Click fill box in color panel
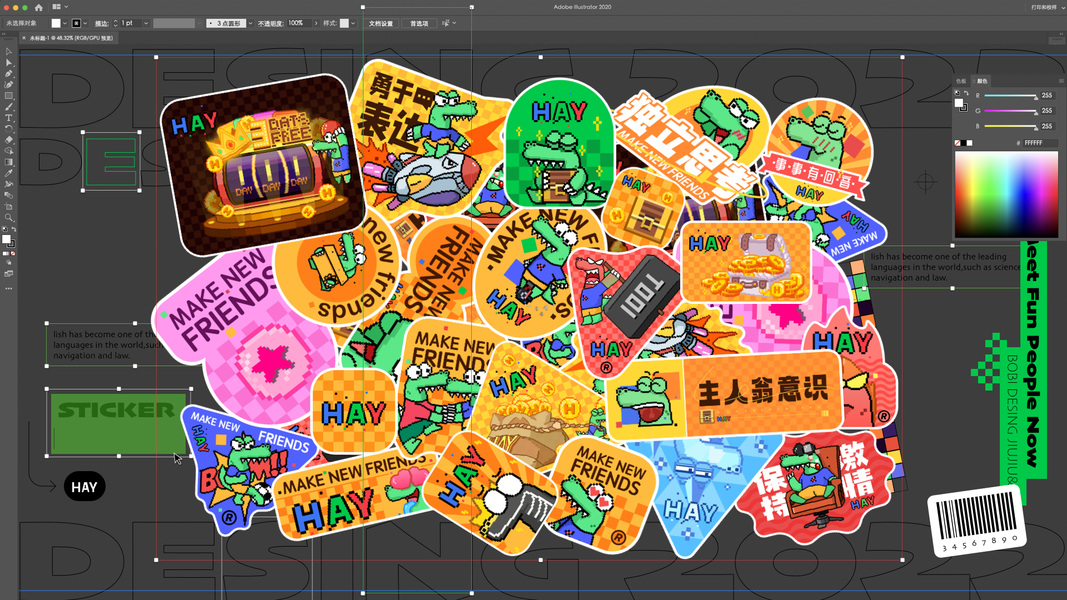The height and width of the screenshot is (600, 1067). (x=959, y=103)
